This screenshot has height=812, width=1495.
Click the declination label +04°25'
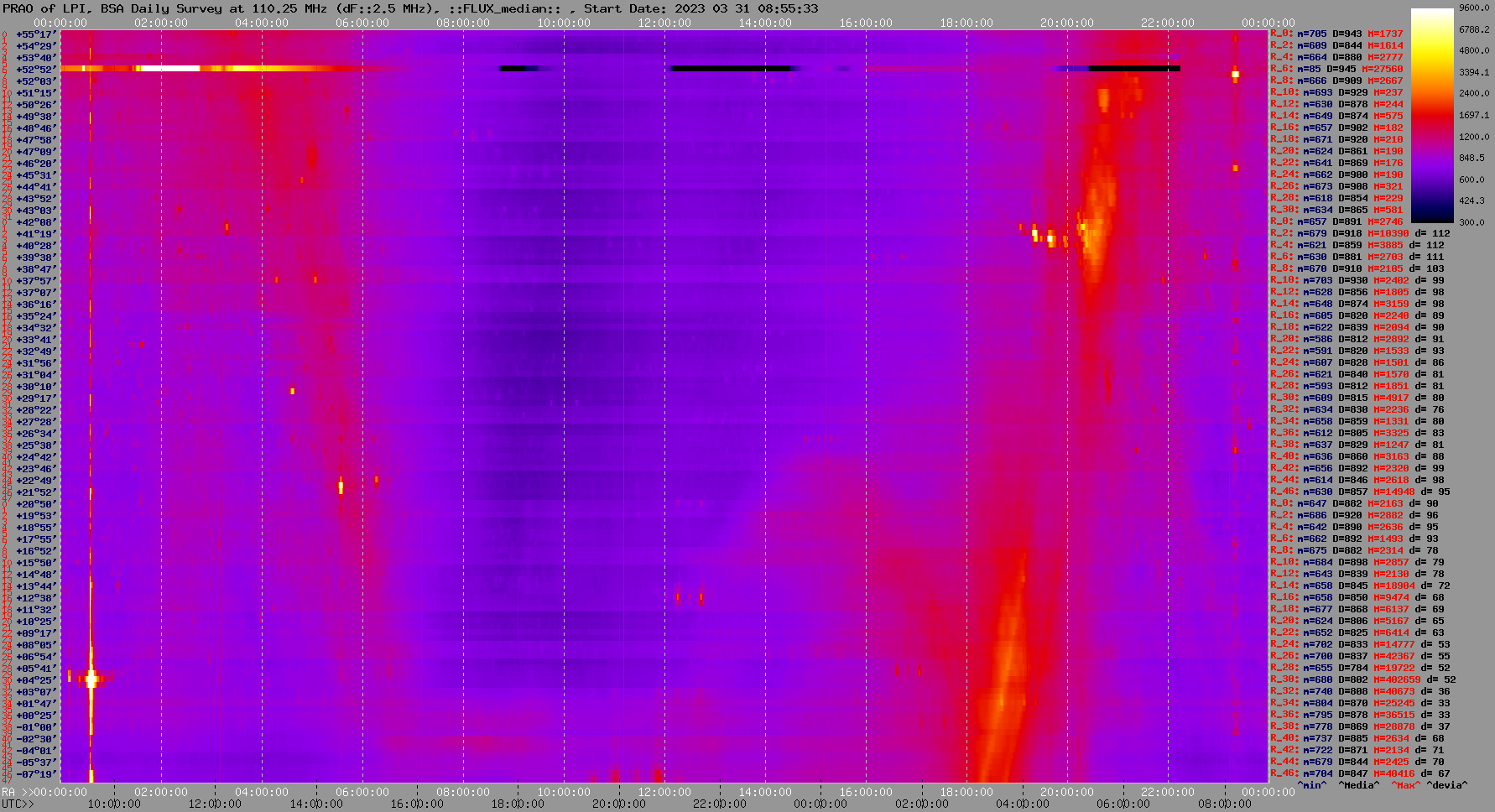click(x=36, y=680)
